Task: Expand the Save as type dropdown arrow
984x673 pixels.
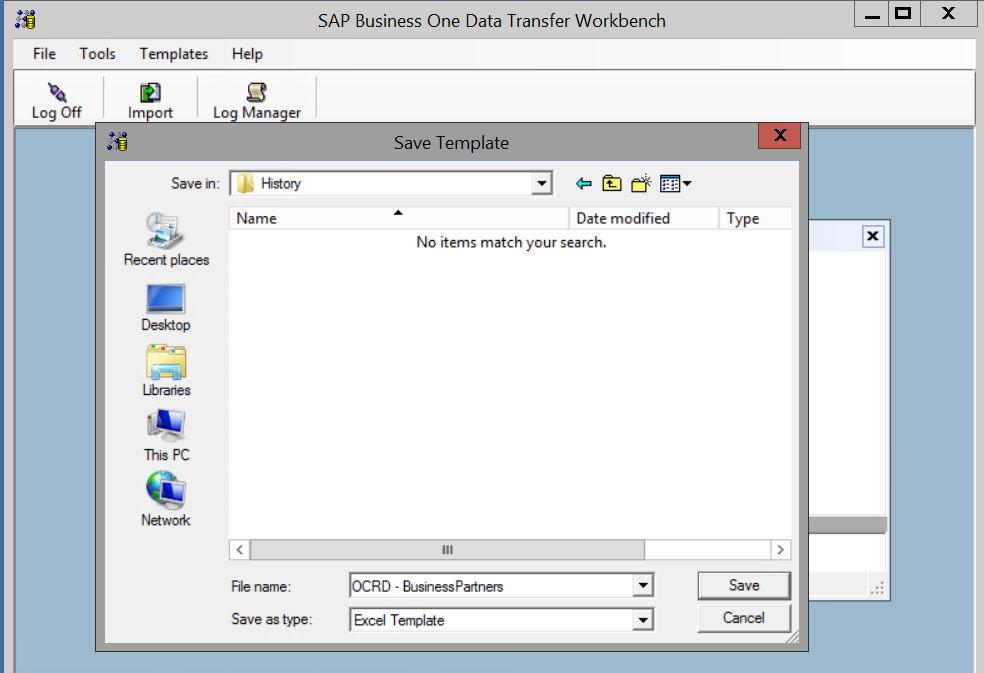Action: point(643,620)
